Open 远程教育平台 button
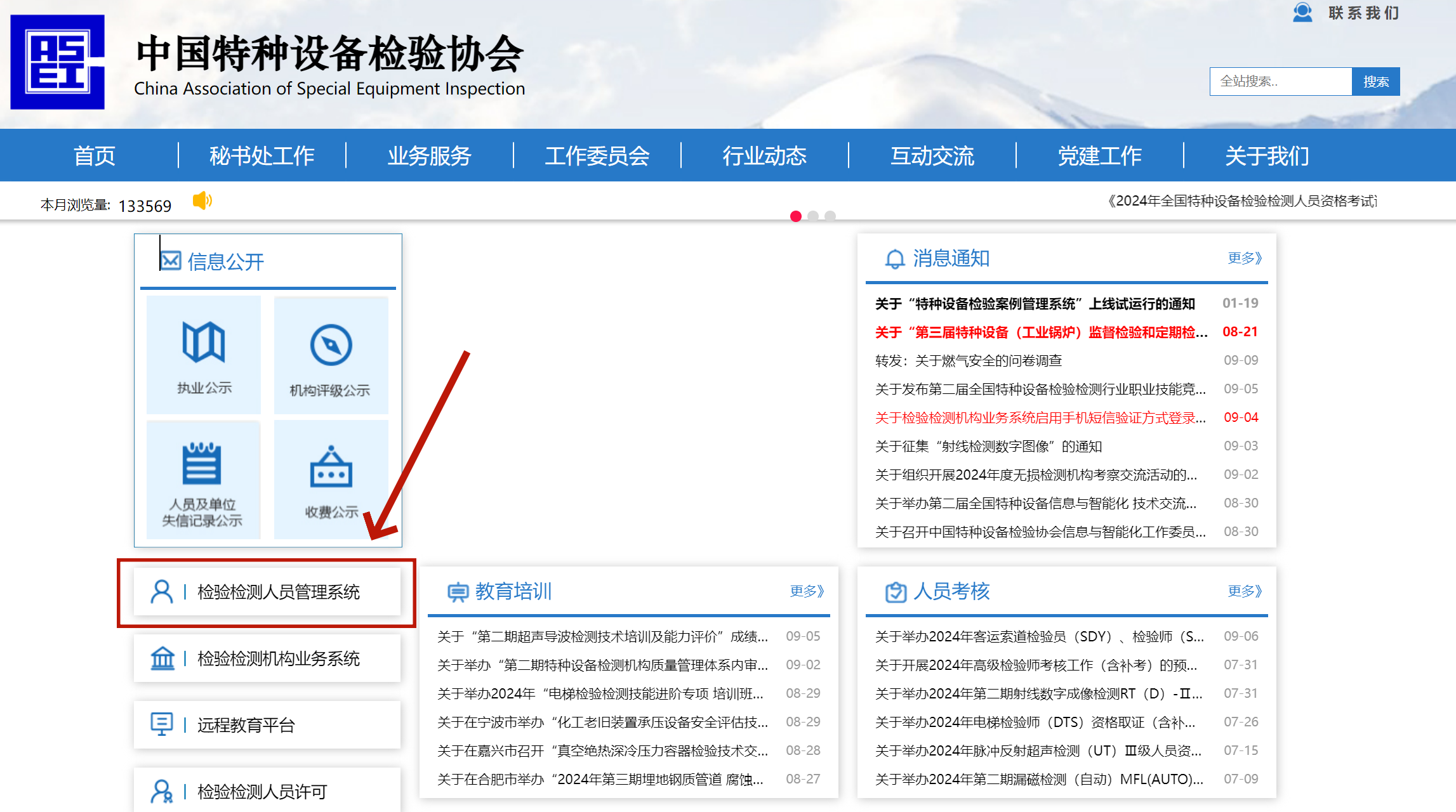 267,724
